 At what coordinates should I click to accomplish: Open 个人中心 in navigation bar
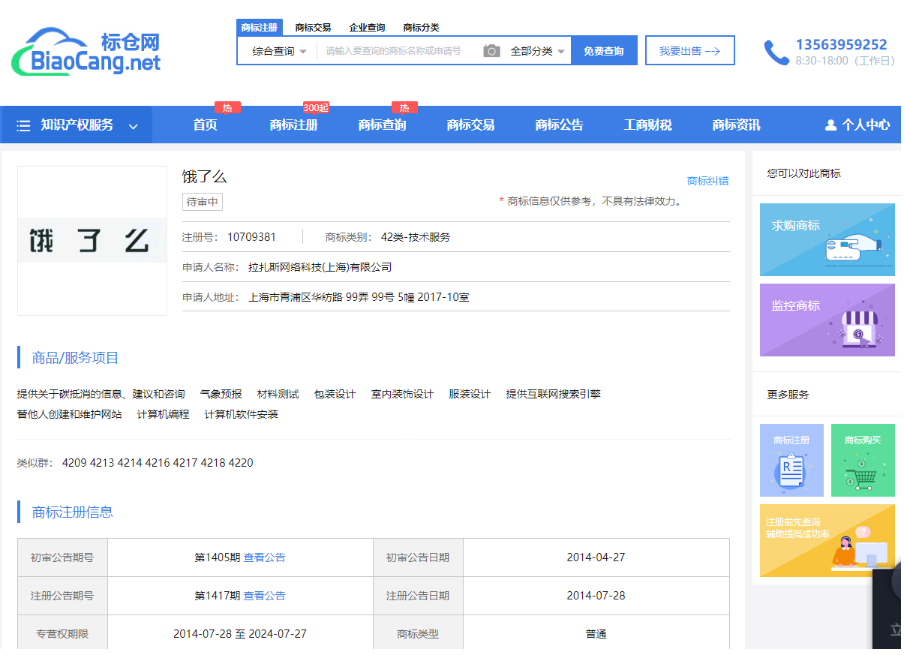click(x=858, y=125)
